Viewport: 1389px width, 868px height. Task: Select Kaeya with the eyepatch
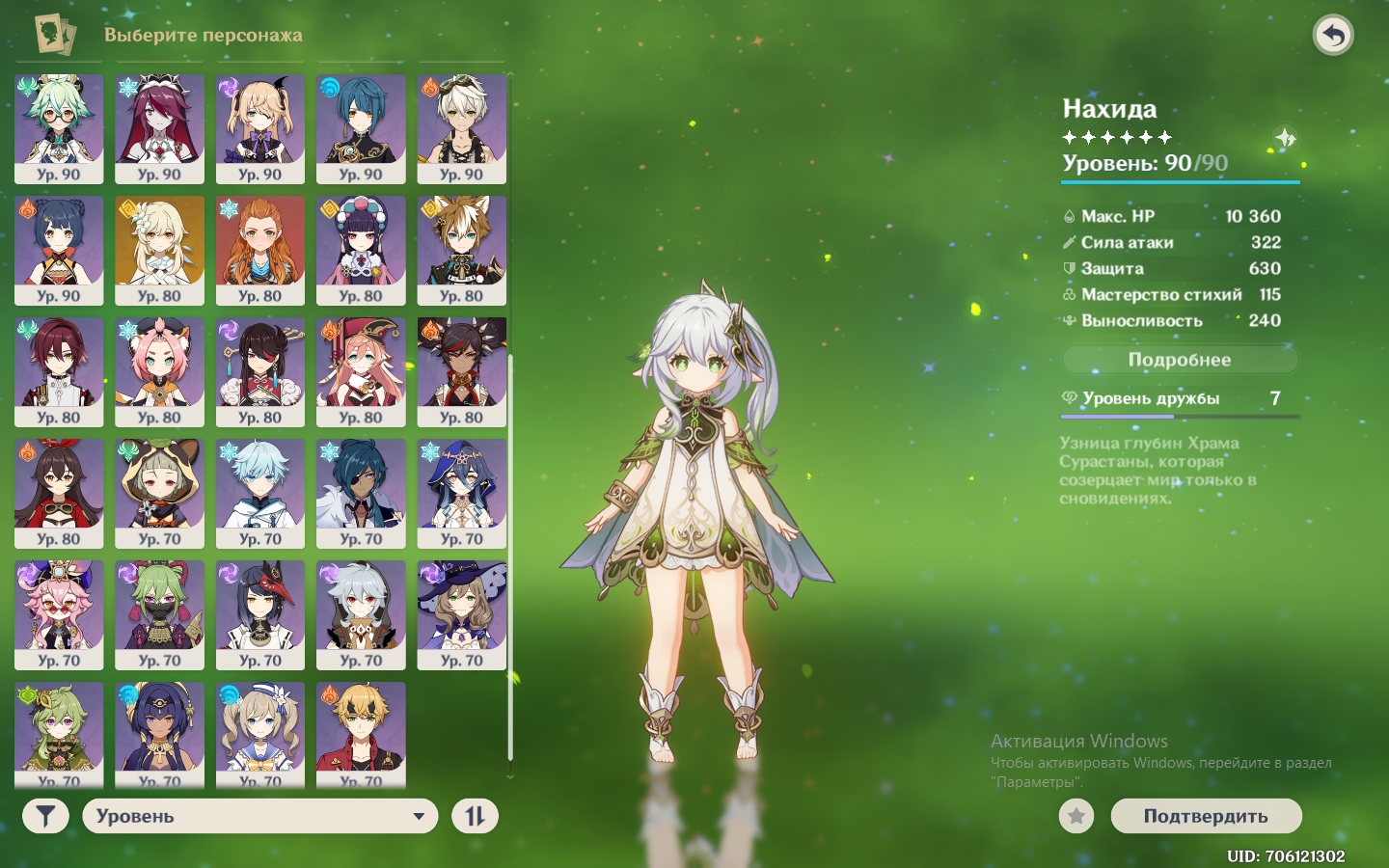[x=361, y=494]
